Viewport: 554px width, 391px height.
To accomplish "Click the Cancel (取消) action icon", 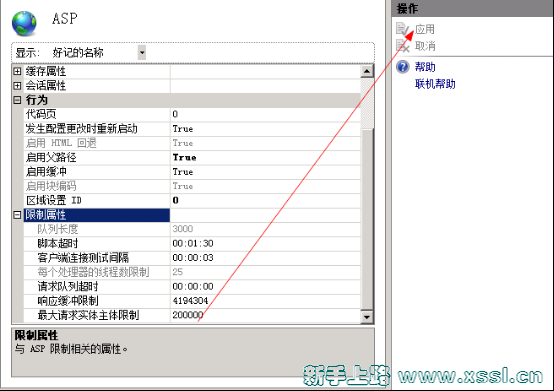I will (x=402, y=46).
